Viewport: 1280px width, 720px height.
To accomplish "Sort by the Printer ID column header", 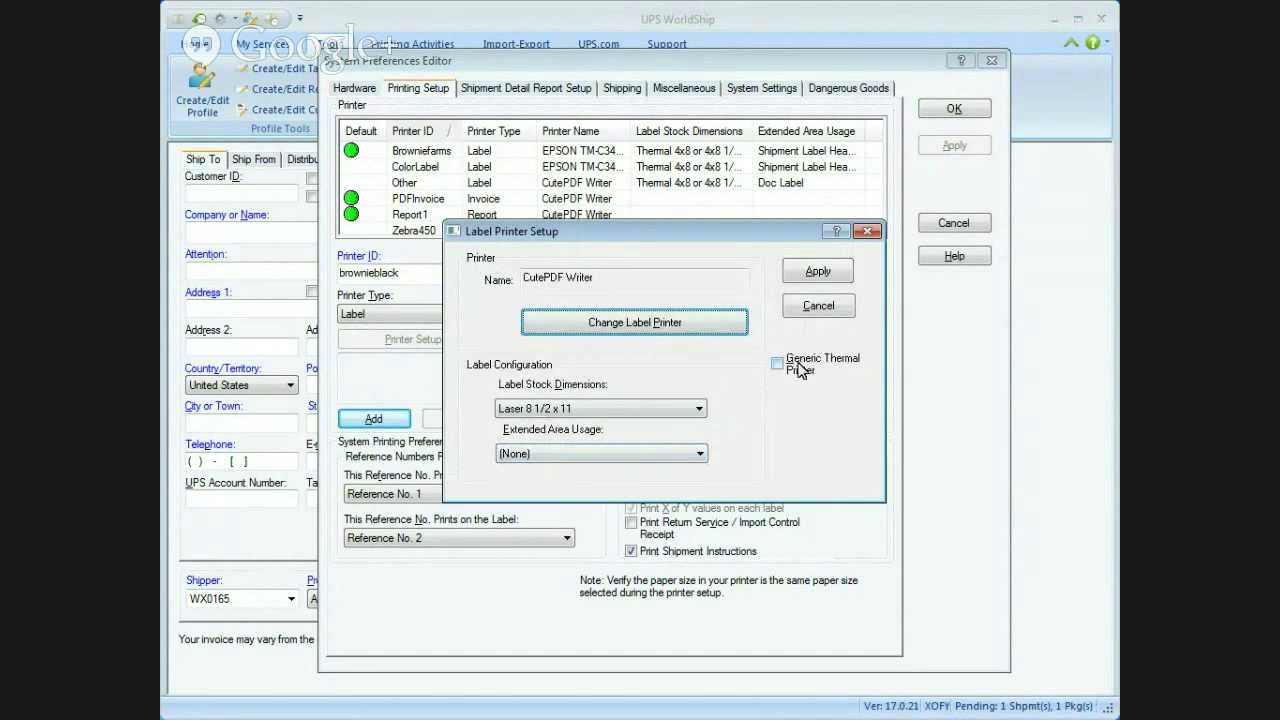I will [x=423, y=131].
